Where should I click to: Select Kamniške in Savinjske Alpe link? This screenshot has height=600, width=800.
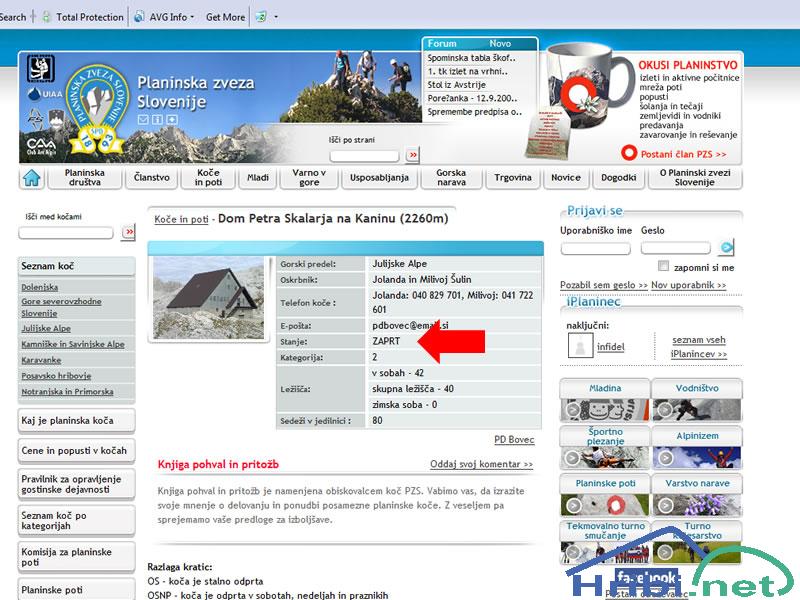pos(73,344)
